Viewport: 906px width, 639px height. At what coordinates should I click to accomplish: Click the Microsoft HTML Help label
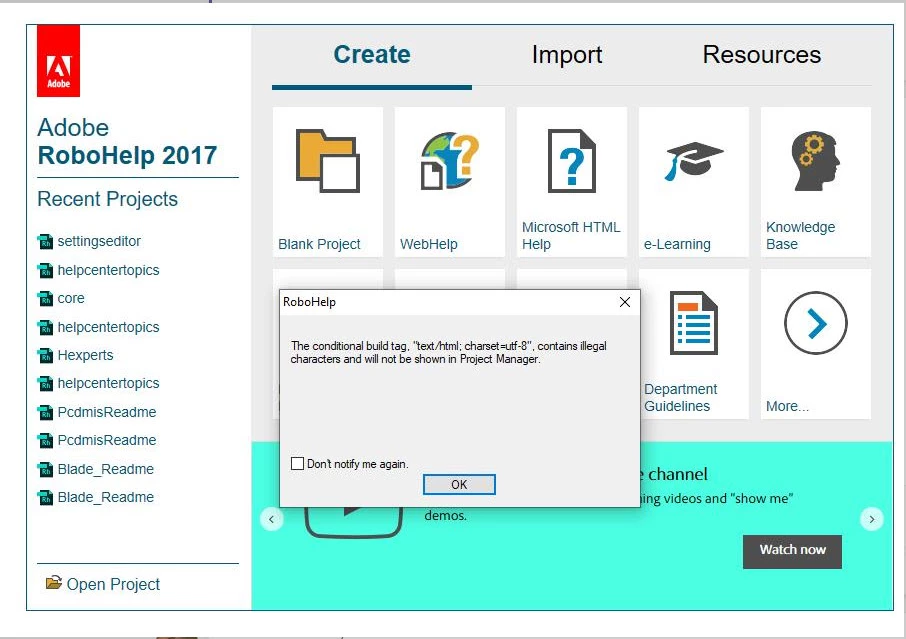point(571,236)
